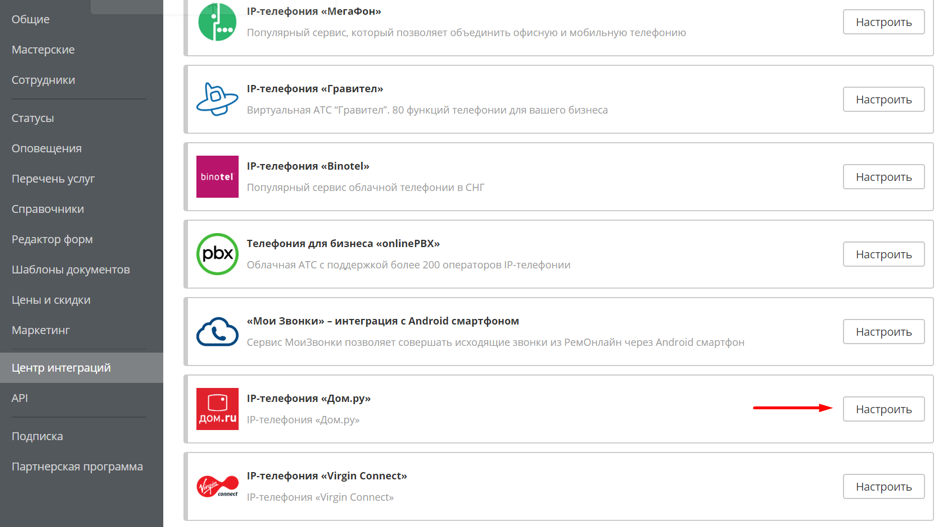The height and width of the screenshot is (527, 939).
Task: Click the Gravitel blue logo icon
Action: click(x=217, y=99)
